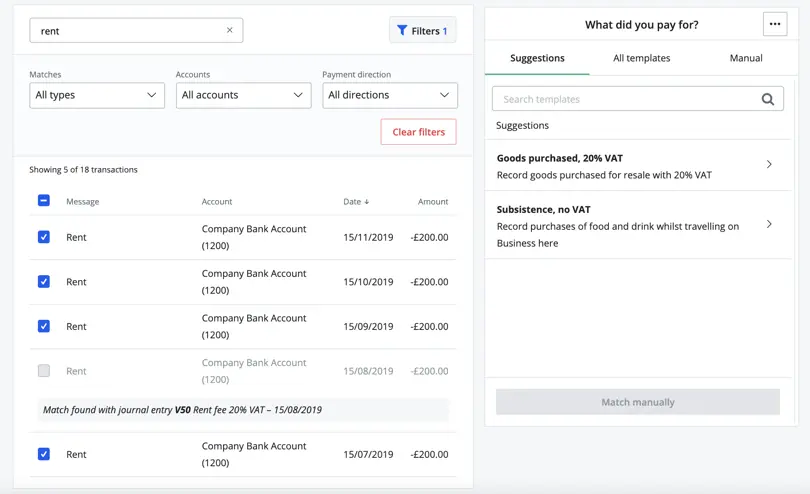Screen dimensions: 810x494
Task: Click 'Record goods purchased for resale' description
Action: tap(604, 175)
